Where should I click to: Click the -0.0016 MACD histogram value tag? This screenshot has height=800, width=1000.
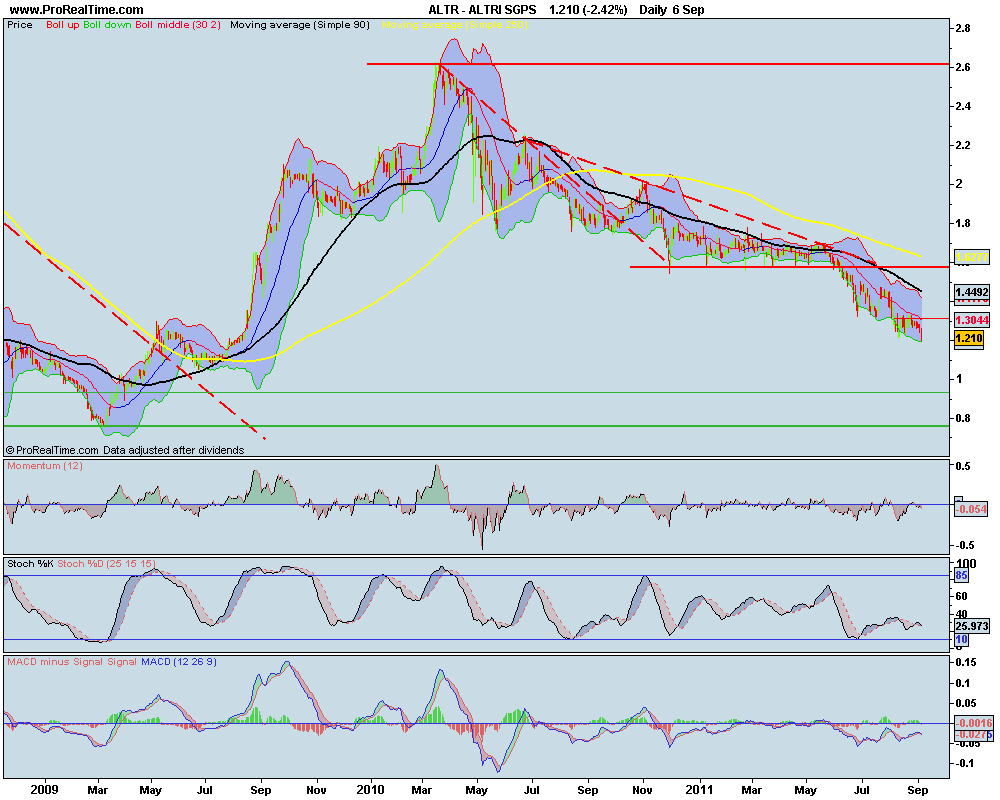click(974, 723)
